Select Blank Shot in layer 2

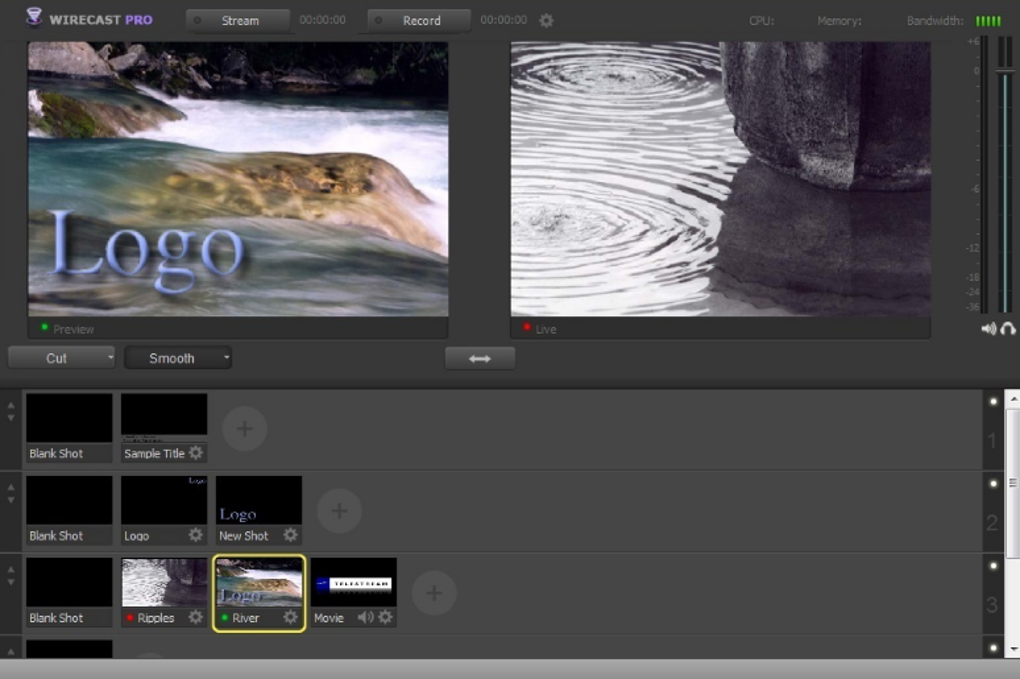(69, 509)
